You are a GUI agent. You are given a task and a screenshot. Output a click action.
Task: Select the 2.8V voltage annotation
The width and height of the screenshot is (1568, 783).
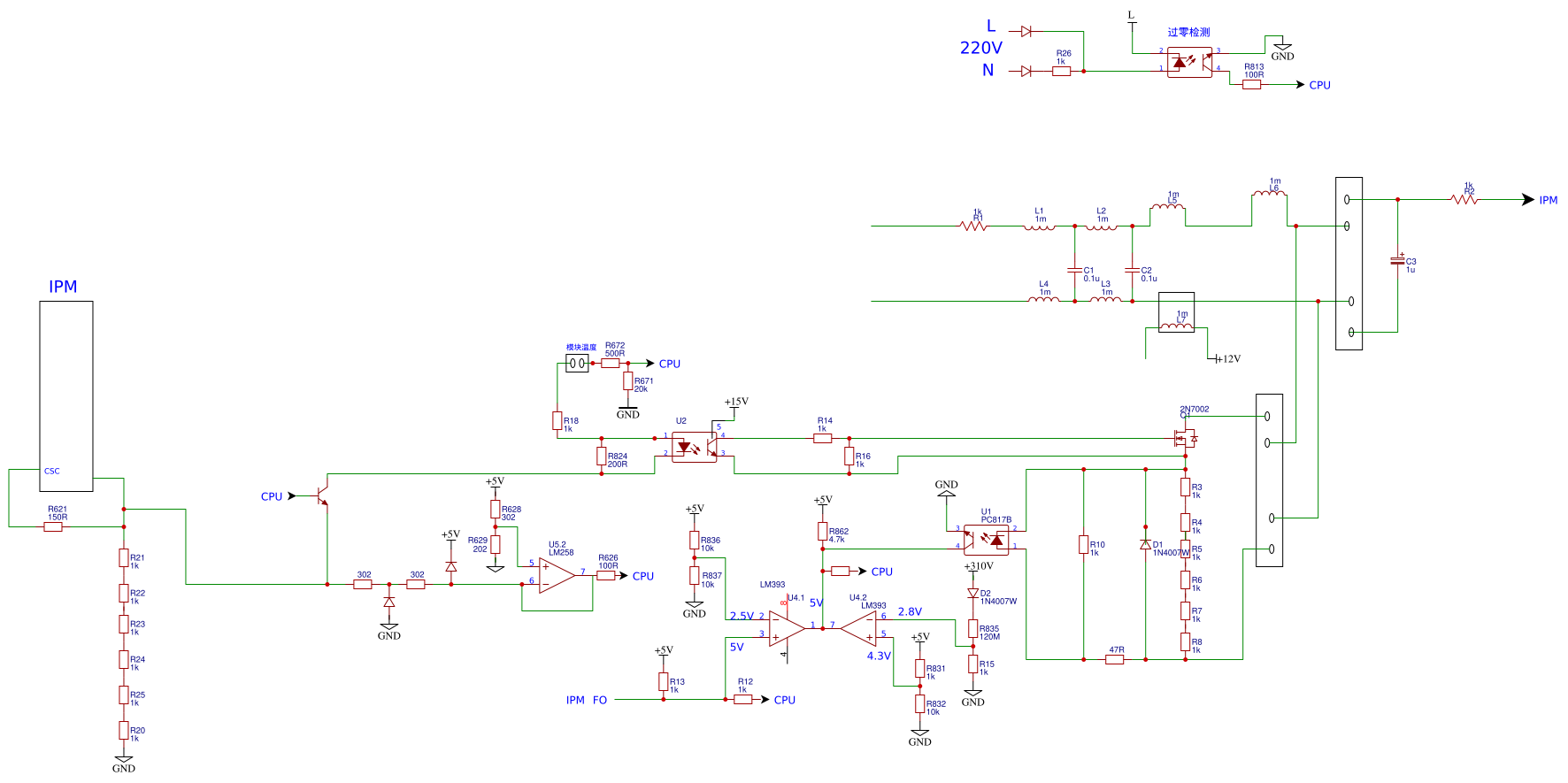pos(910,611)
